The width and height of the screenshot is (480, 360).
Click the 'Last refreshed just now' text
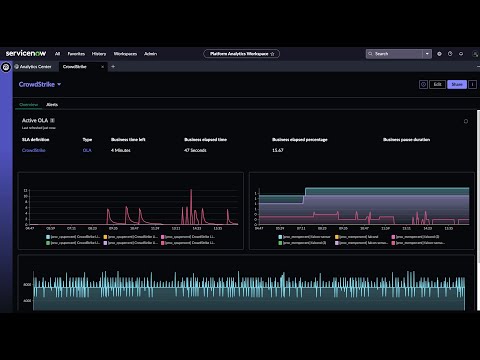[39, 128]
